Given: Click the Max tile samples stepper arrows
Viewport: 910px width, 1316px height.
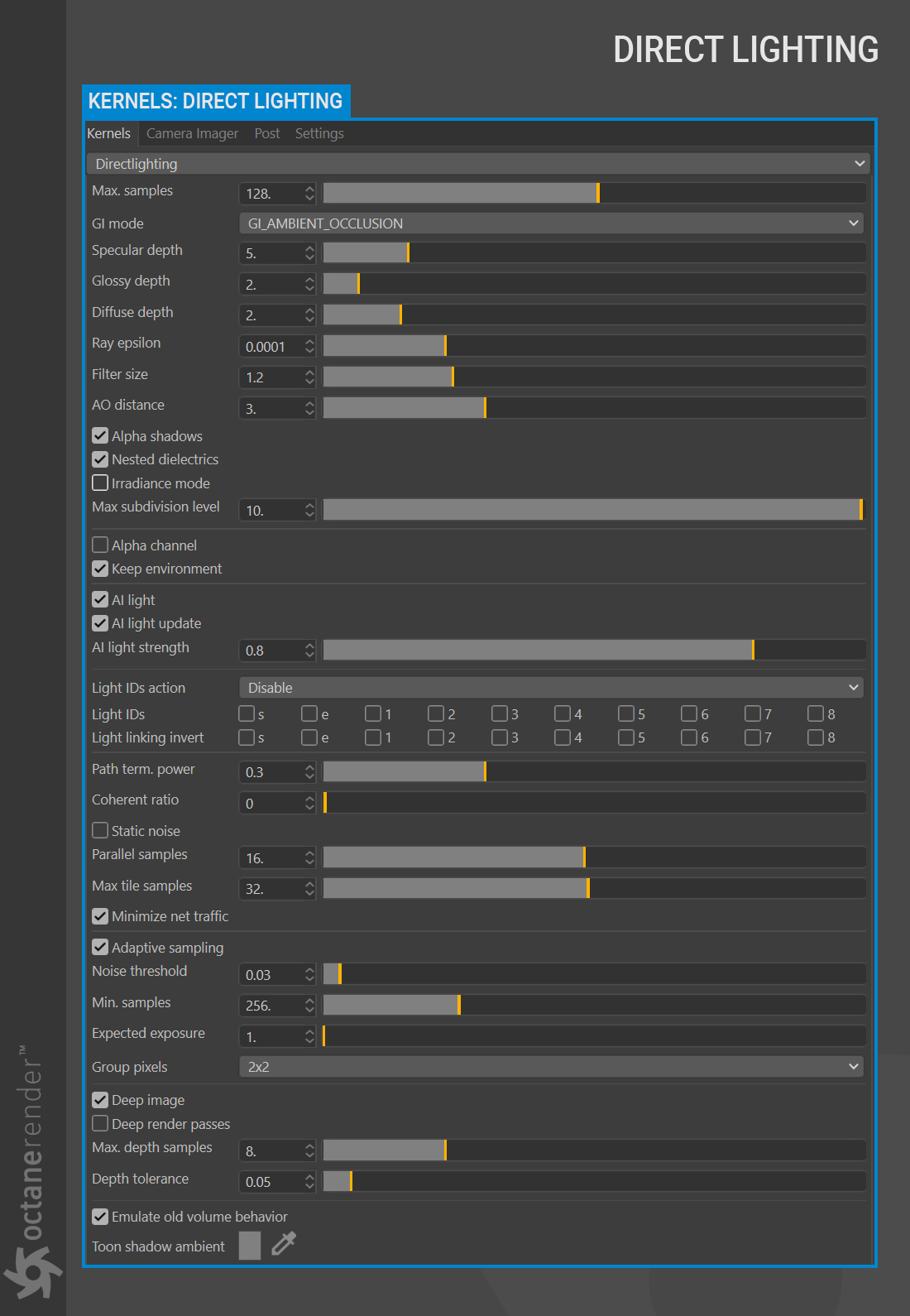Looking at the screenshot, I should tap(309, 888).
